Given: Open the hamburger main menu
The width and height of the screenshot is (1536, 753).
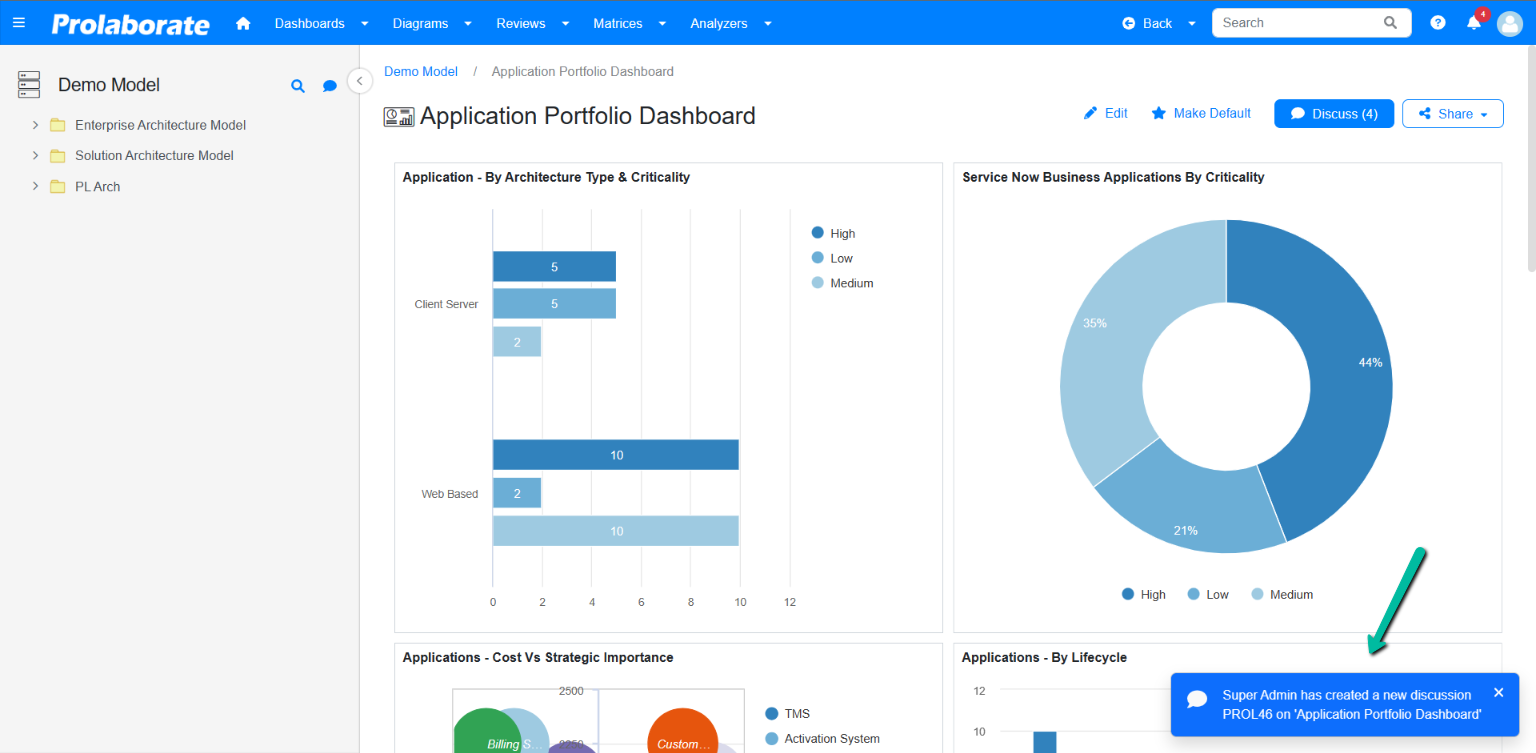Looking at the screenshot, I should [19, 23].
